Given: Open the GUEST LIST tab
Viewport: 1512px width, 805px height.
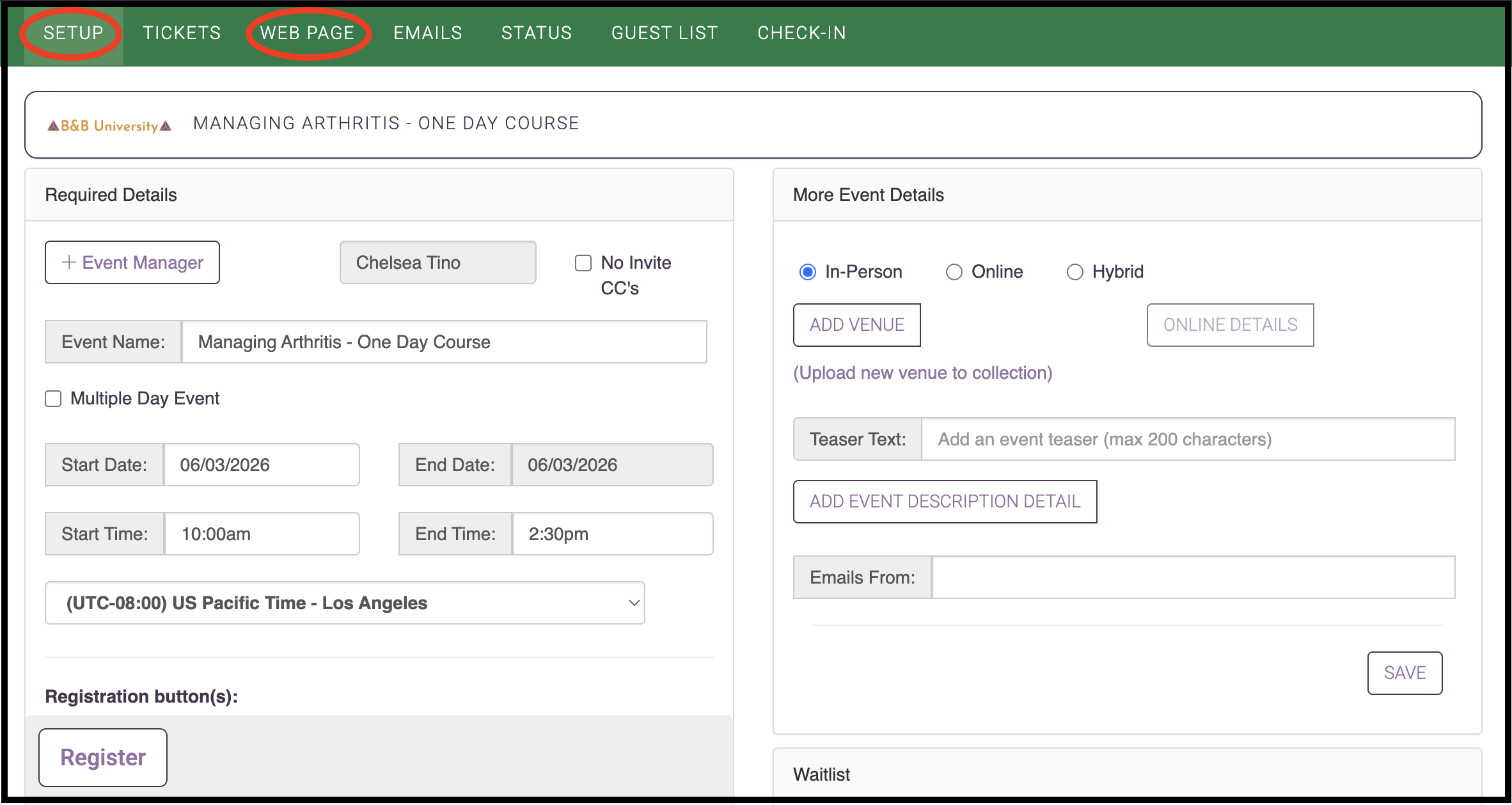Looking at the screenshot, I should point(665,33).
